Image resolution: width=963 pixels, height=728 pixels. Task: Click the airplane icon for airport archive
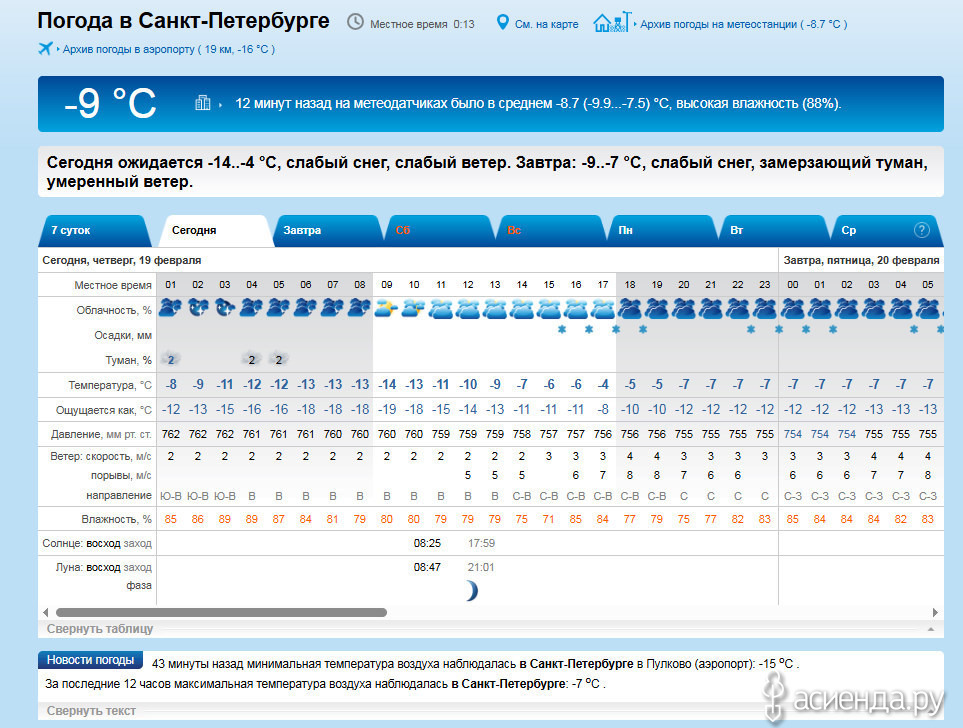click(x=46, y=48)
